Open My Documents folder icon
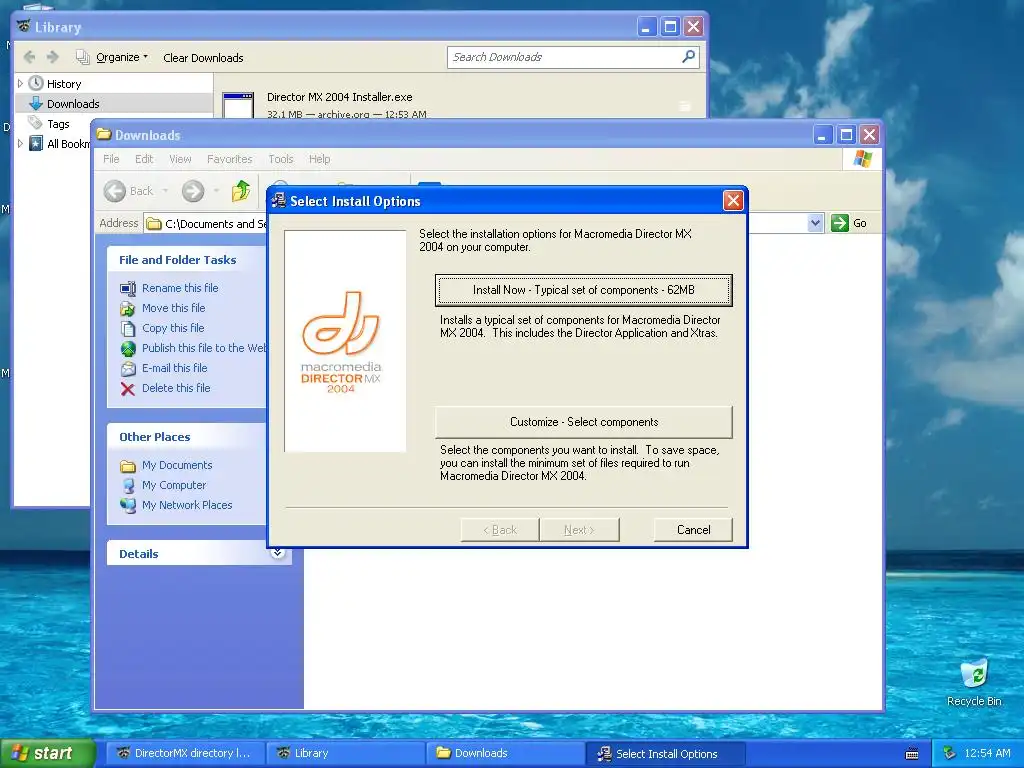The height and width of the screenshot is (768, 1024). (128, 466)
